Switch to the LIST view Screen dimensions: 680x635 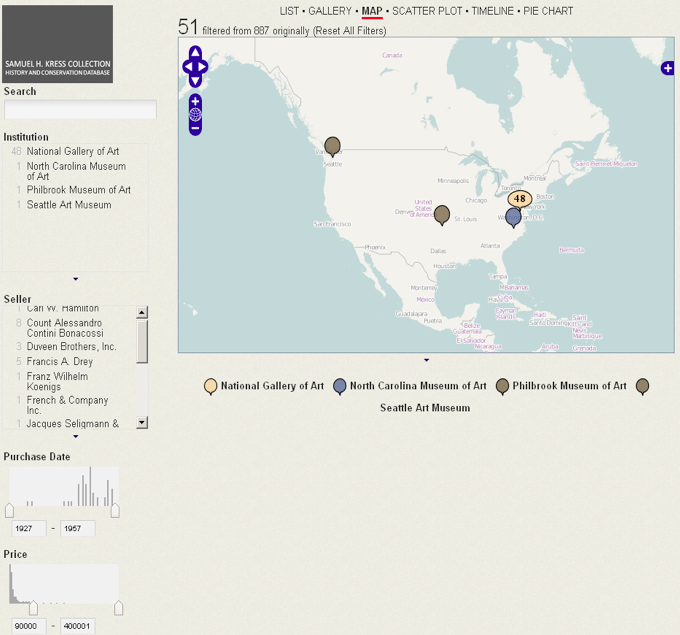289,11
